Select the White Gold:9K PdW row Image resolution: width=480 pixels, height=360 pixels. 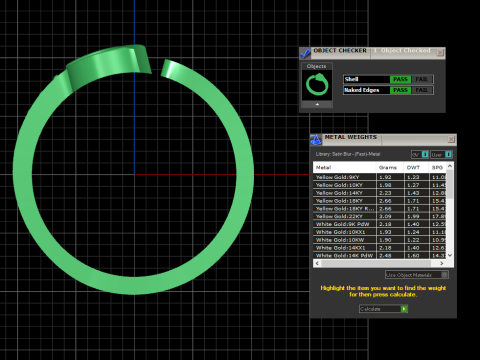(379, 224)
